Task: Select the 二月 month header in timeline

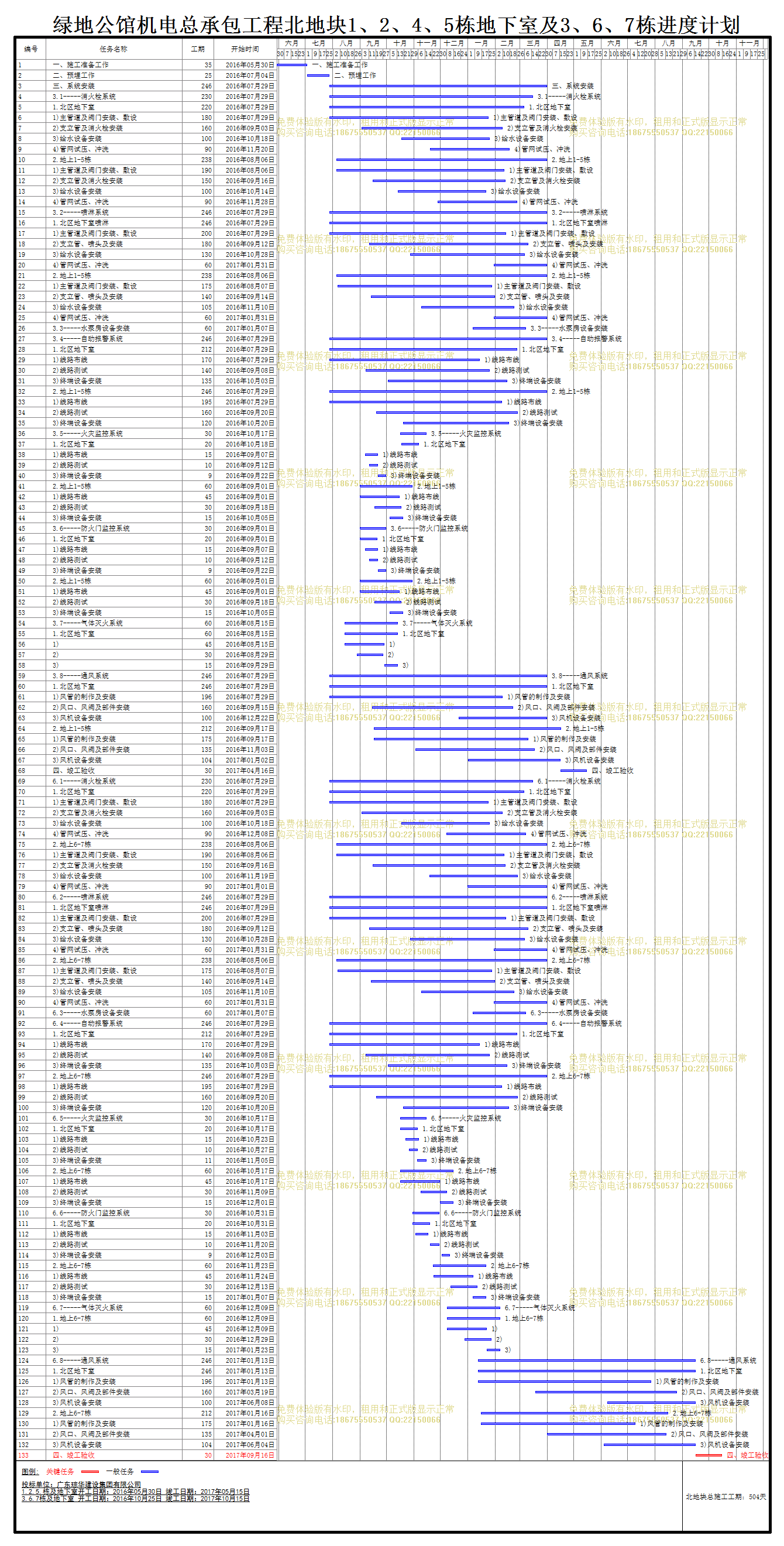Action: pyautogui.click(x=507, y=43)
